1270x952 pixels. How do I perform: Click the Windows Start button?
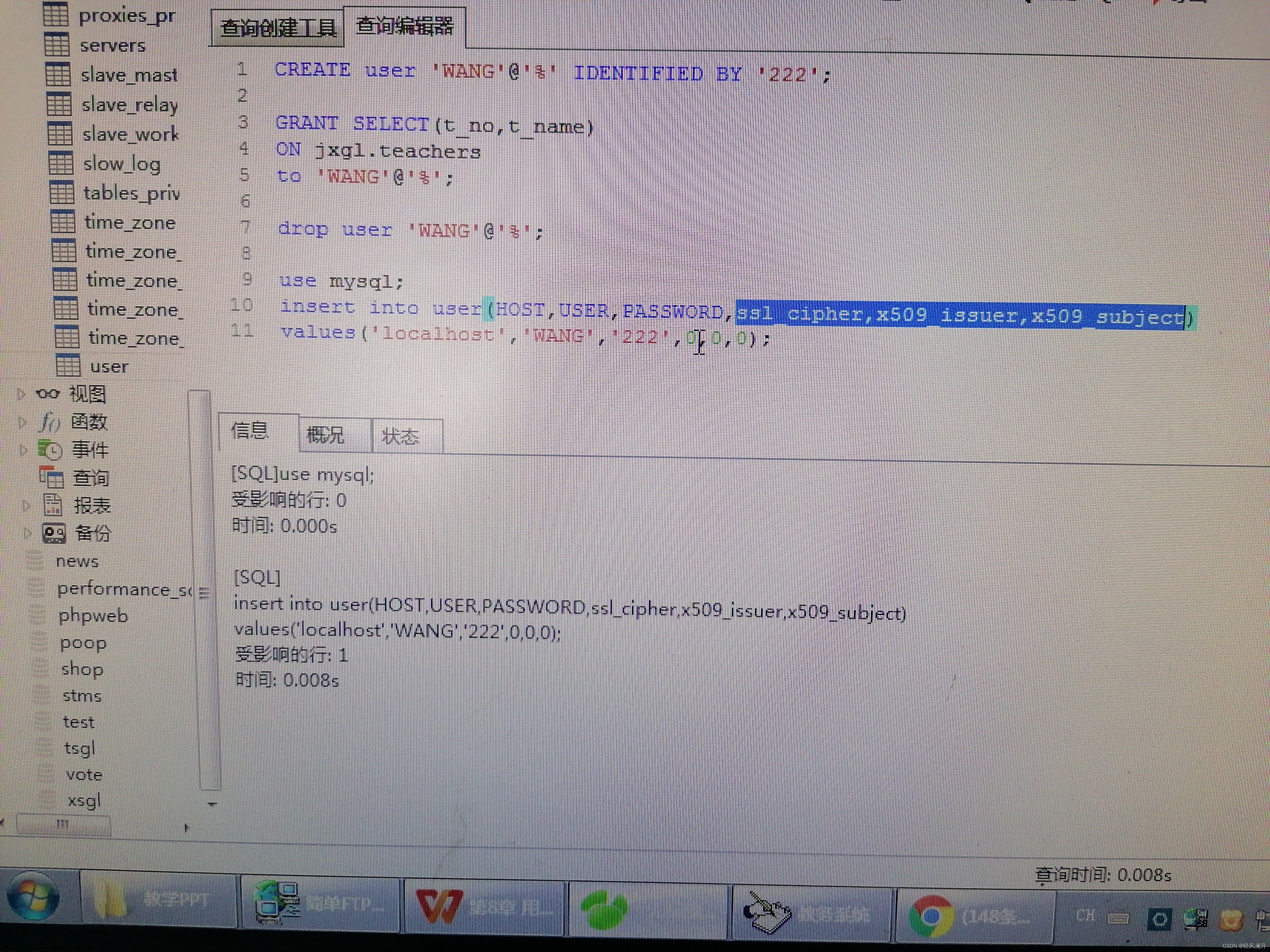[33, 897]
